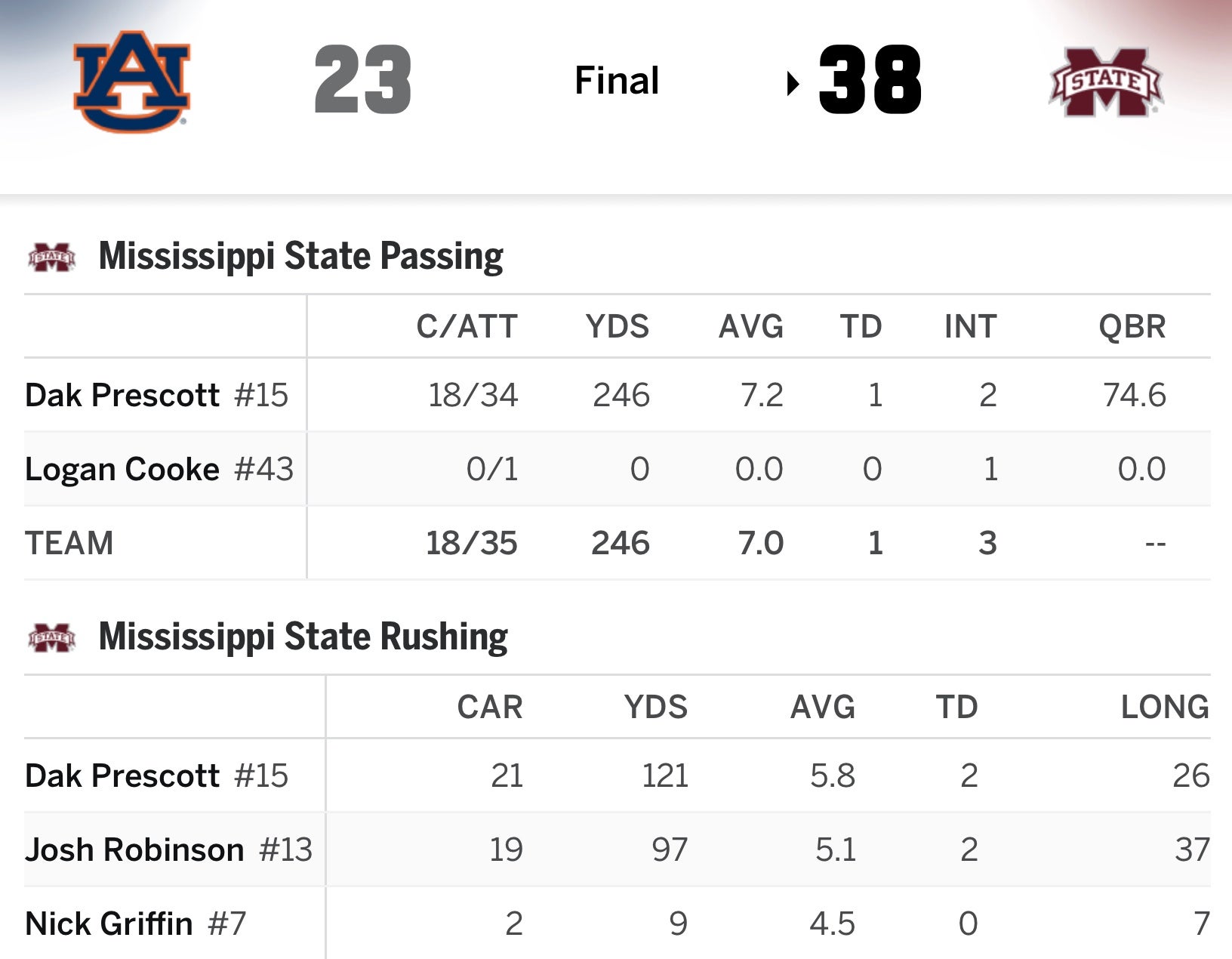Open Josh Robinson's player profile
The height and width of the screenshot is (959, 1232).
click(x=134, y=850)
